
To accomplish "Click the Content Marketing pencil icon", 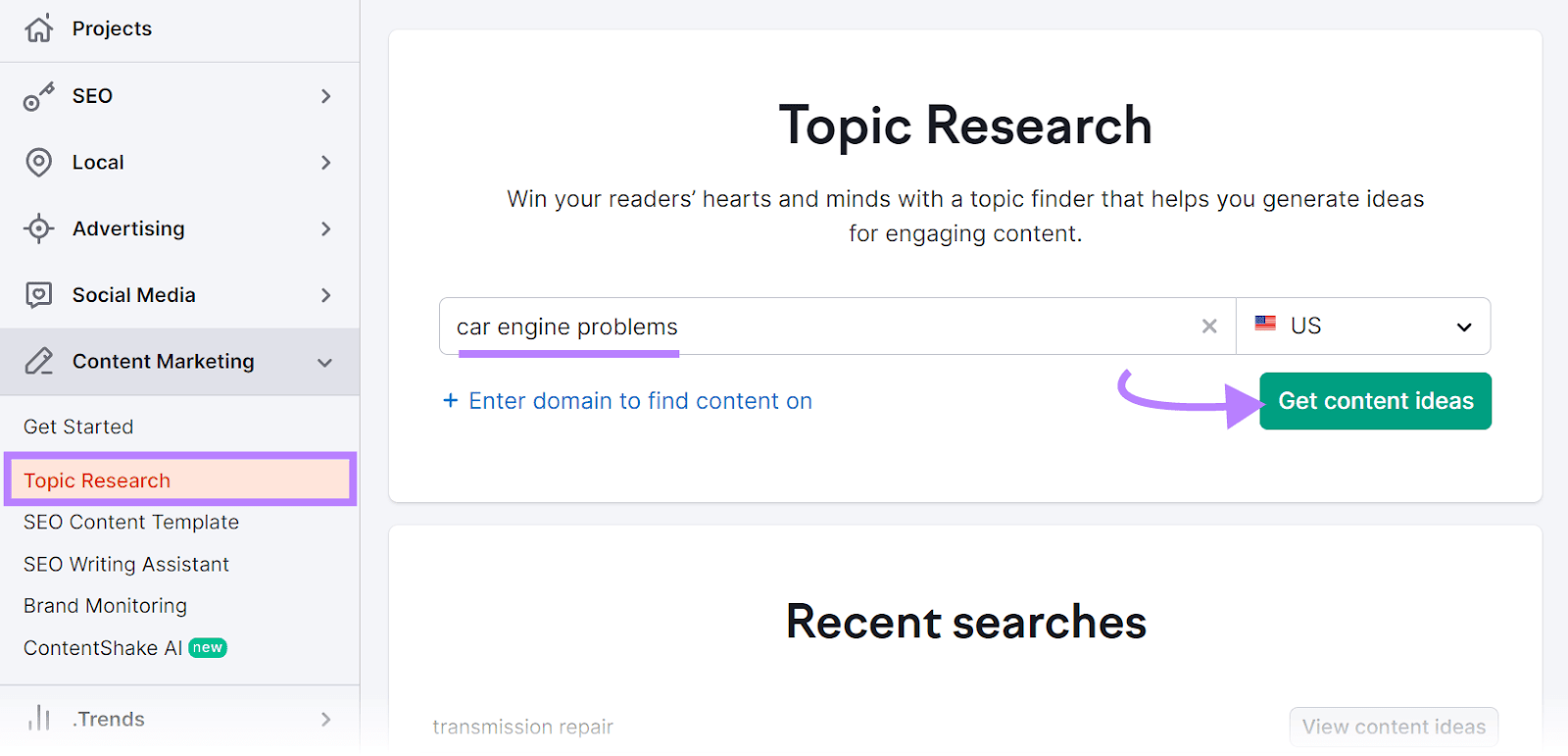I will [x=39, y=362].
